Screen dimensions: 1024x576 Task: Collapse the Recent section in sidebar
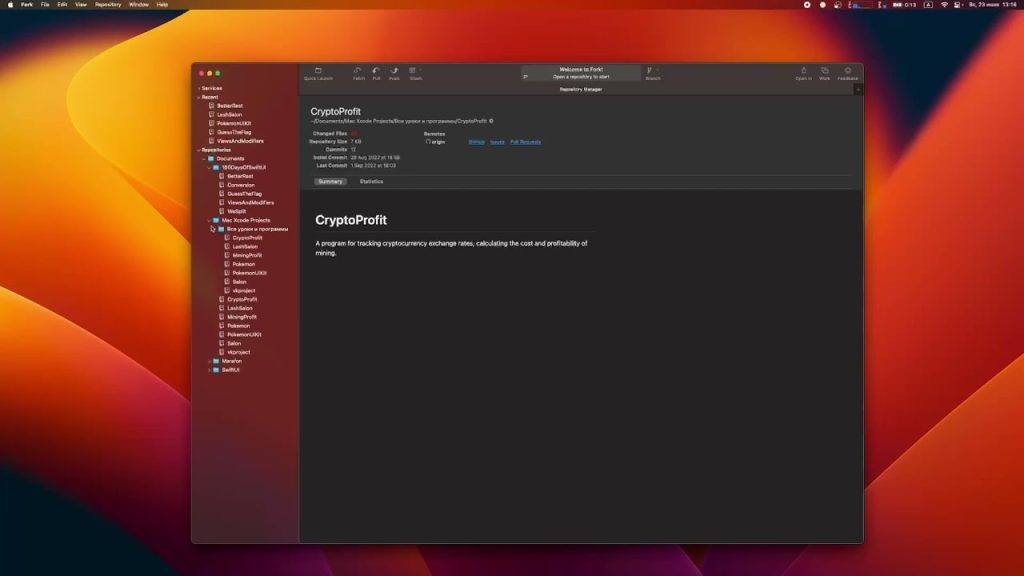(x=198, y=97)
